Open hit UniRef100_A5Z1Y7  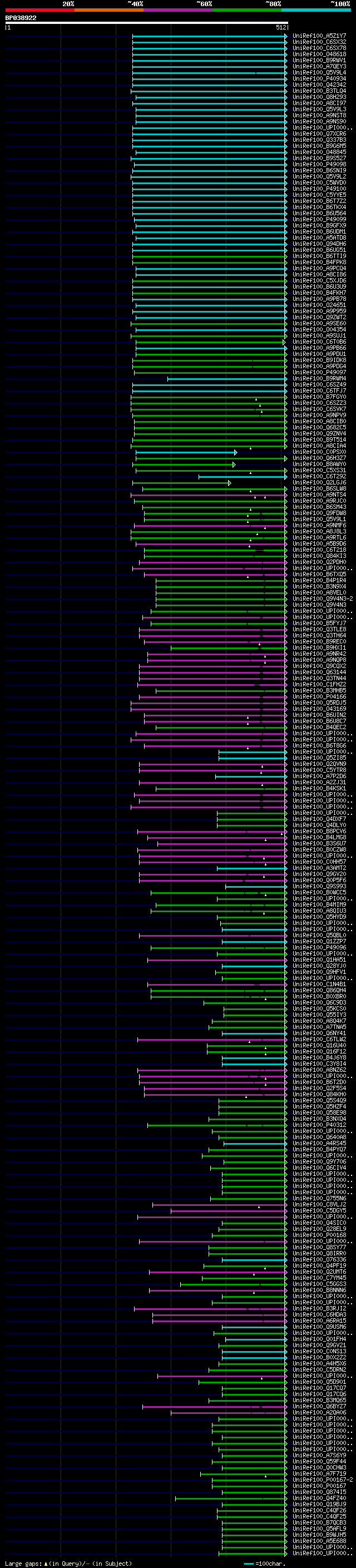coord(319,36)
